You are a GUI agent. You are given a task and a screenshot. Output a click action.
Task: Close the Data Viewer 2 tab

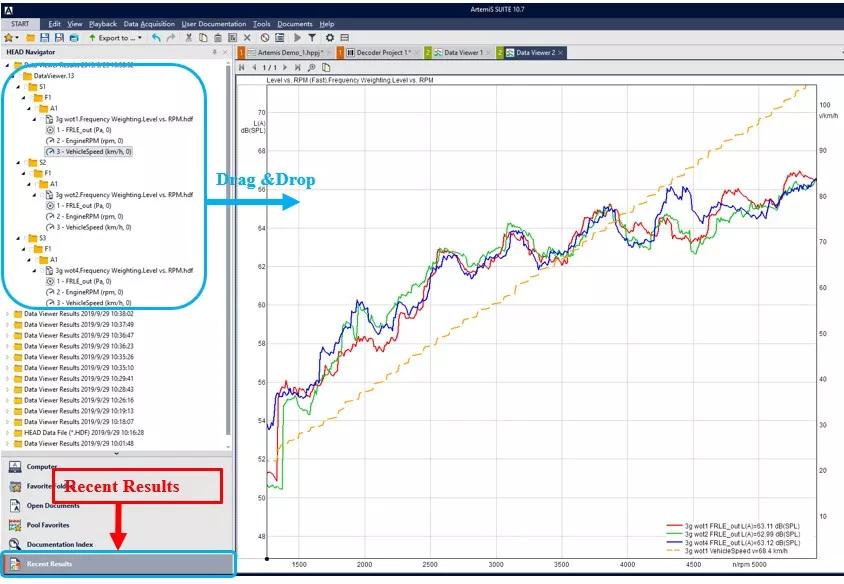(x=561, y=52)
